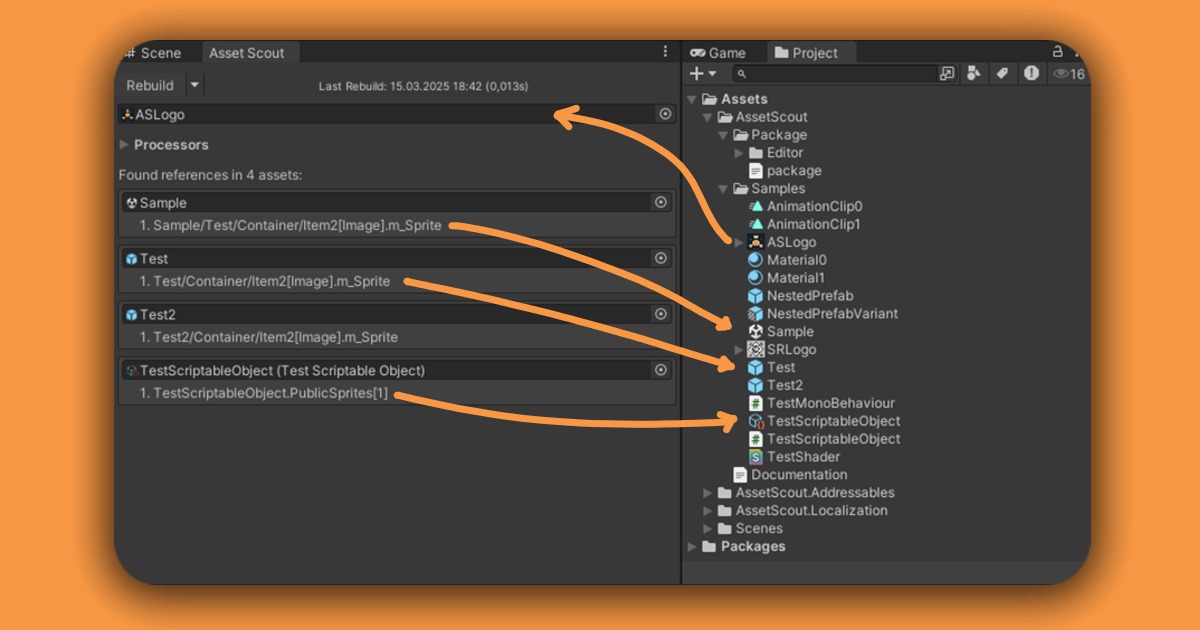
Task: Click the target circle on Test result row
Action: coord(660,258)
